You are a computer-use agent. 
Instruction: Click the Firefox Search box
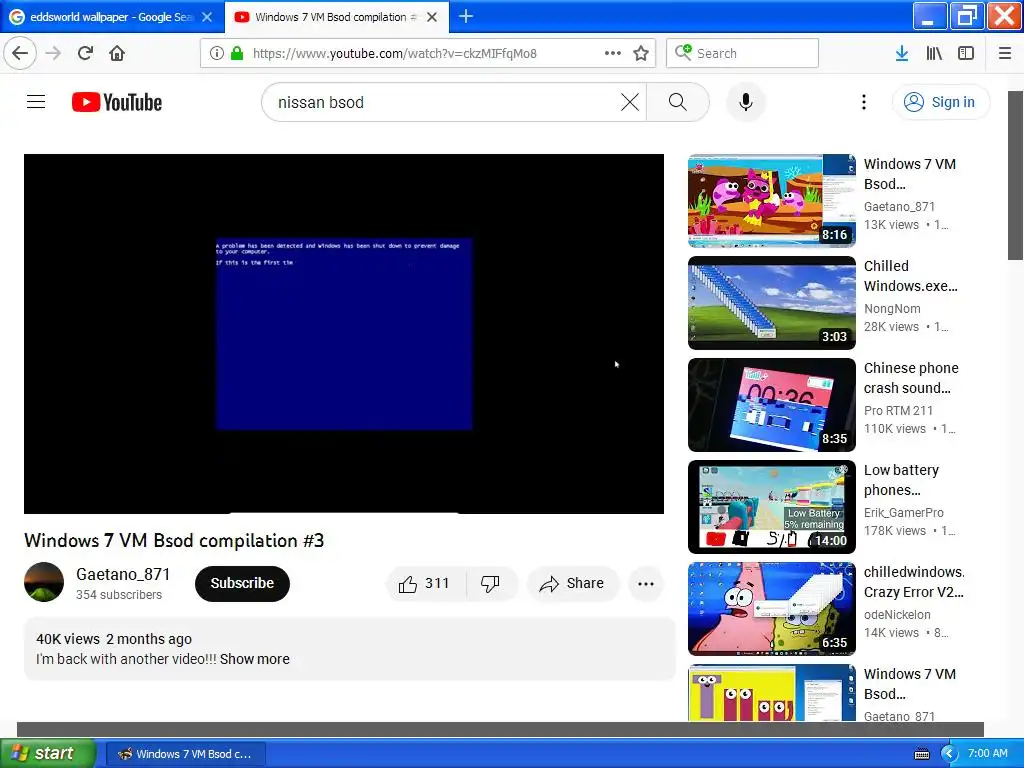click(742, 53)
